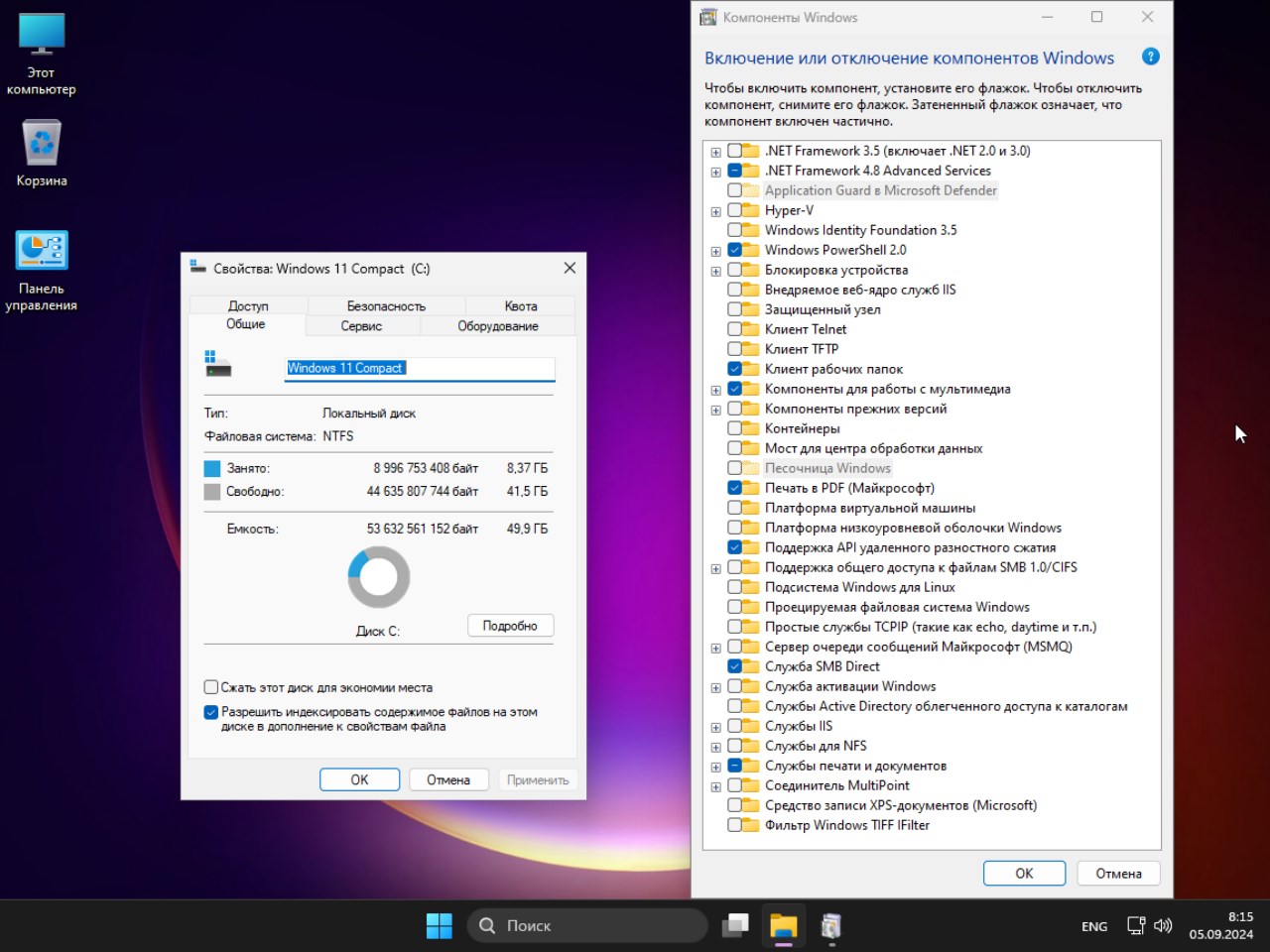The height and width of the screenshot is (952, 1270).
Task: Click the Подробно button
Action: 510,626
